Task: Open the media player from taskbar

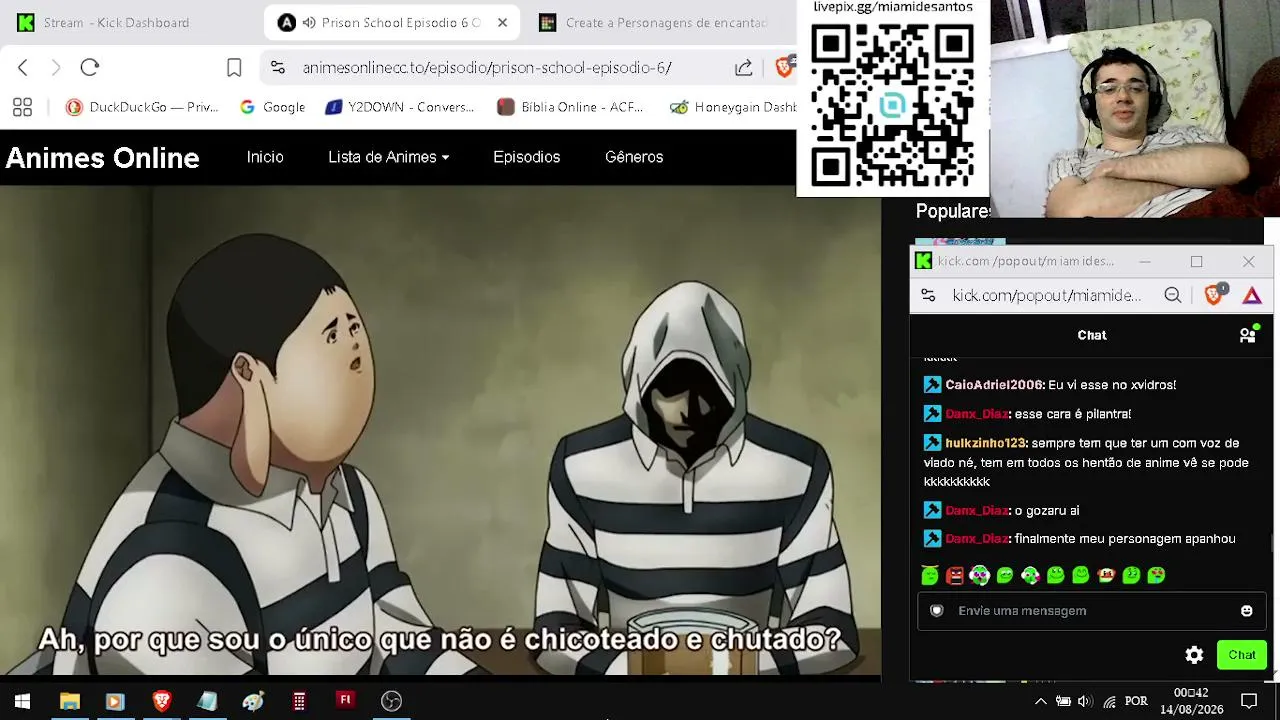Action: (x=114, y=701)
